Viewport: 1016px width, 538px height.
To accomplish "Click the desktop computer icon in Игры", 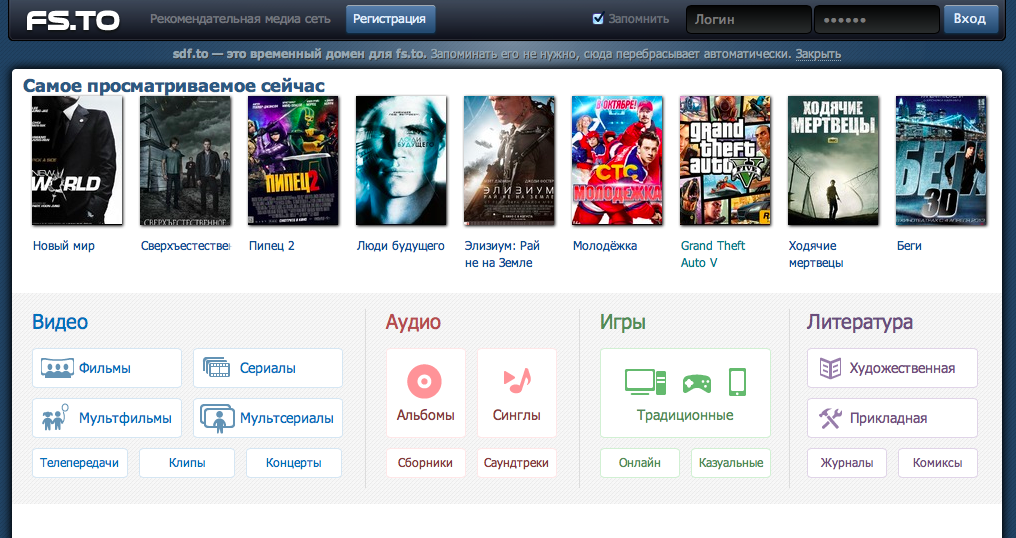I will [645, 382].
